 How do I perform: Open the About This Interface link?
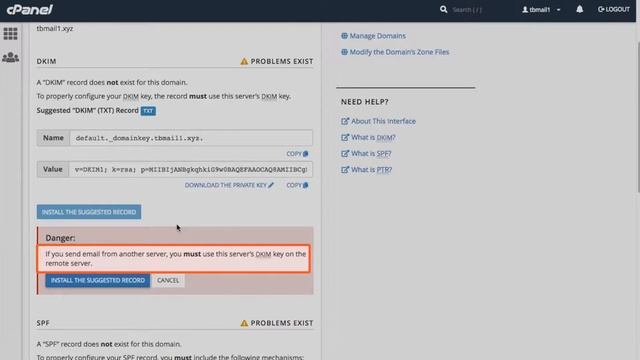pos(383,121)
